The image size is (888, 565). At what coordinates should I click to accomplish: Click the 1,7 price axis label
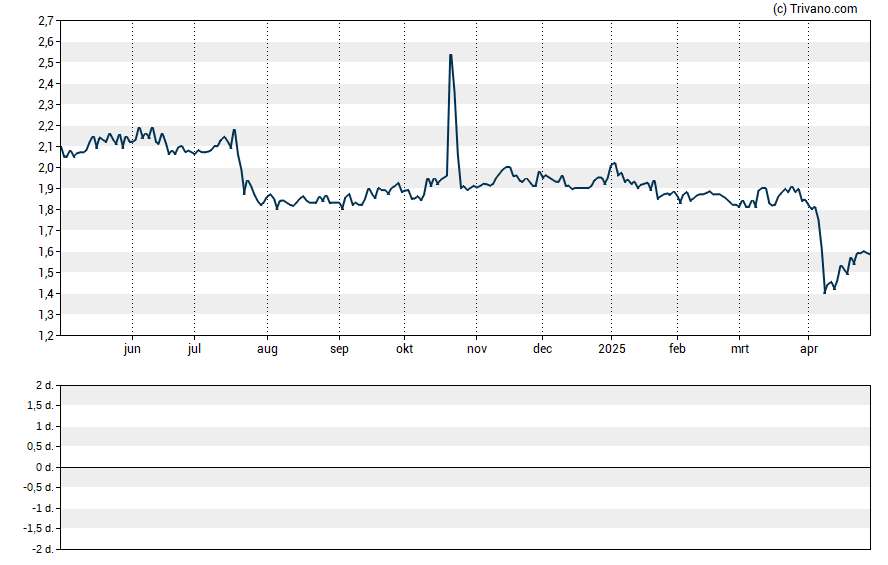46,231
